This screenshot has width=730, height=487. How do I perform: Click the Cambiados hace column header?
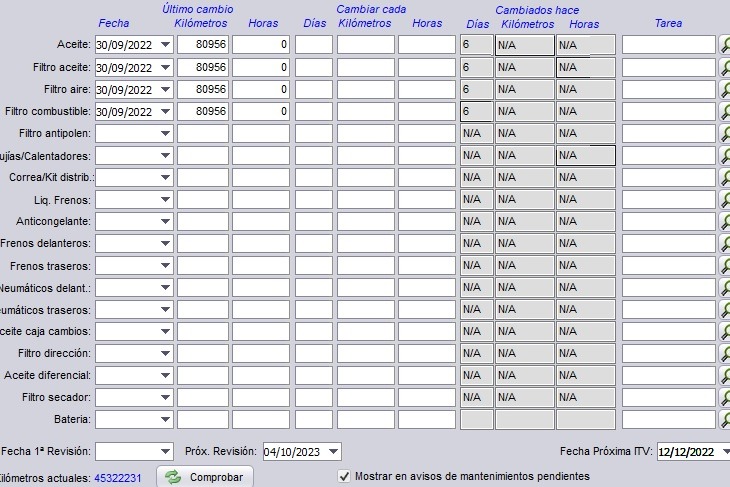[x=537, y=10]
